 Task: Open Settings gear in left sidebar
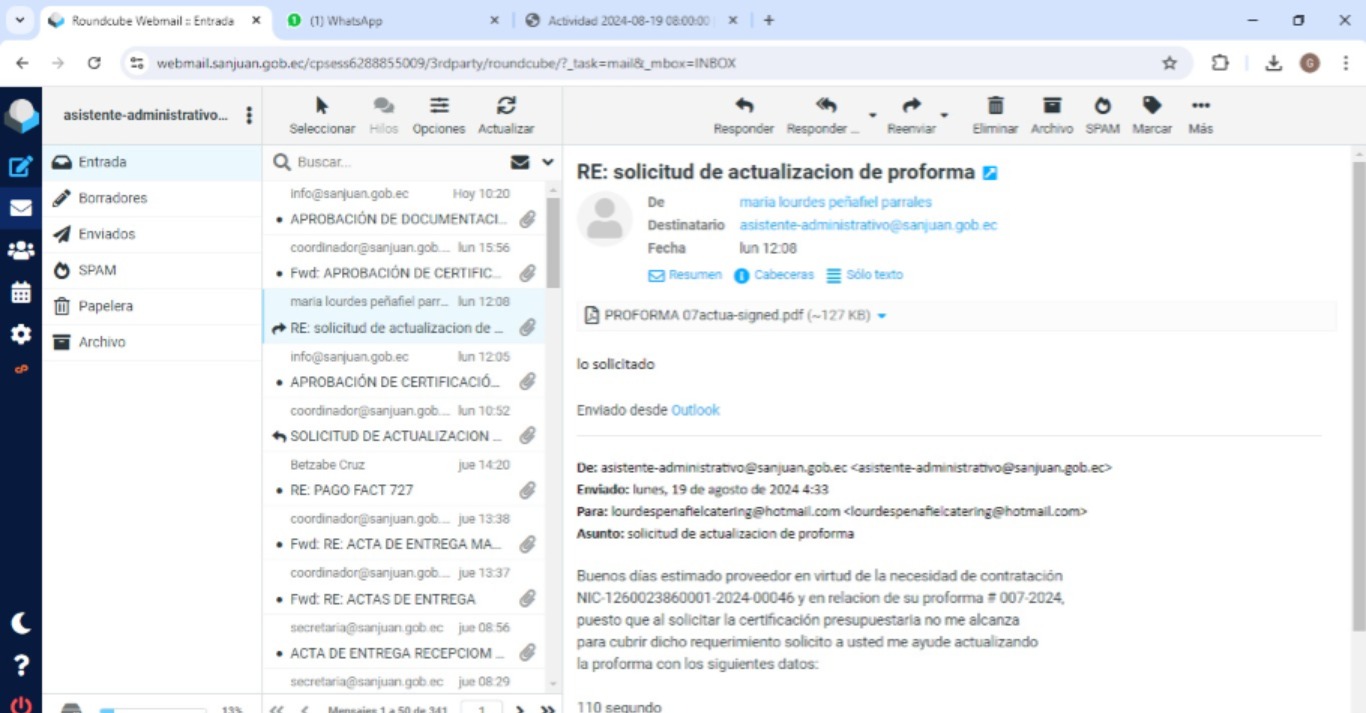click(20, 334)
